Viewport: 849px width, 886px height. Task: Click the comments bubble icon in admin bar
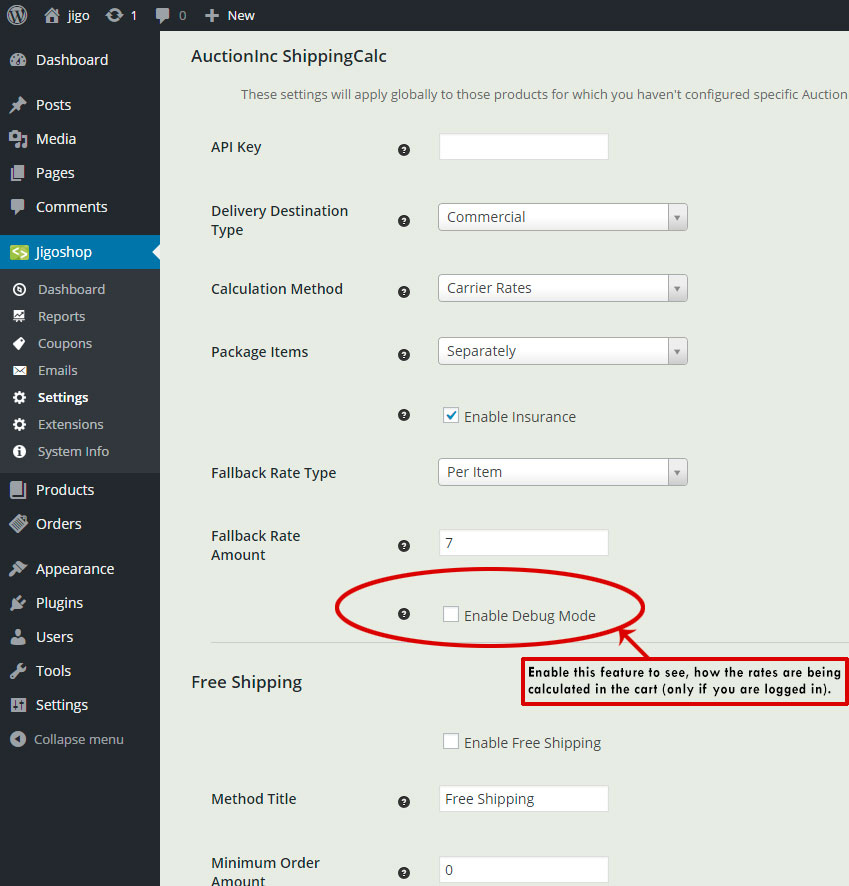point(164,15)
